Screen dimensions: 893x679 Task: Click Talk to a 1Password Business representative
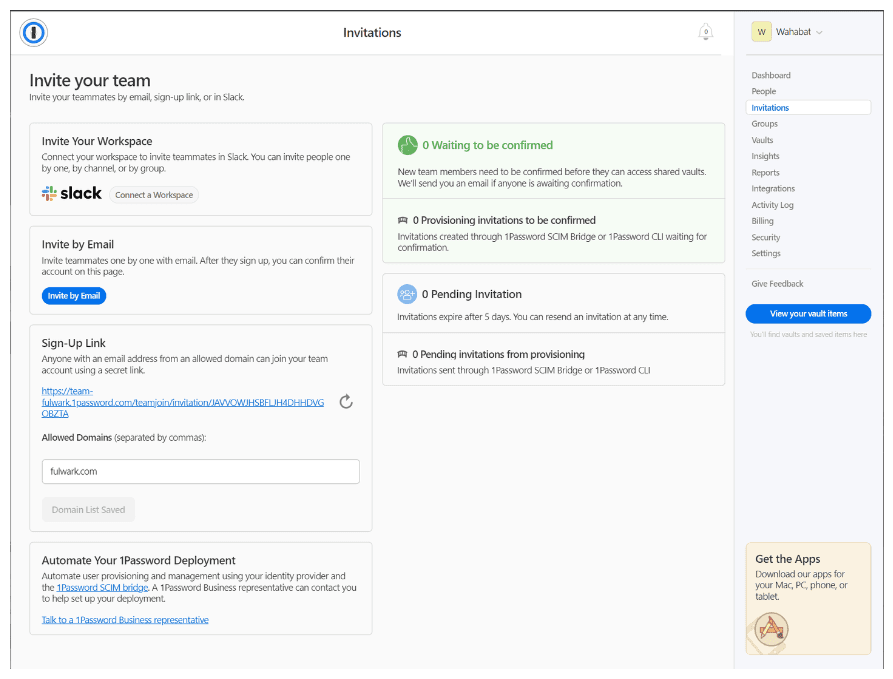(125, 620)
